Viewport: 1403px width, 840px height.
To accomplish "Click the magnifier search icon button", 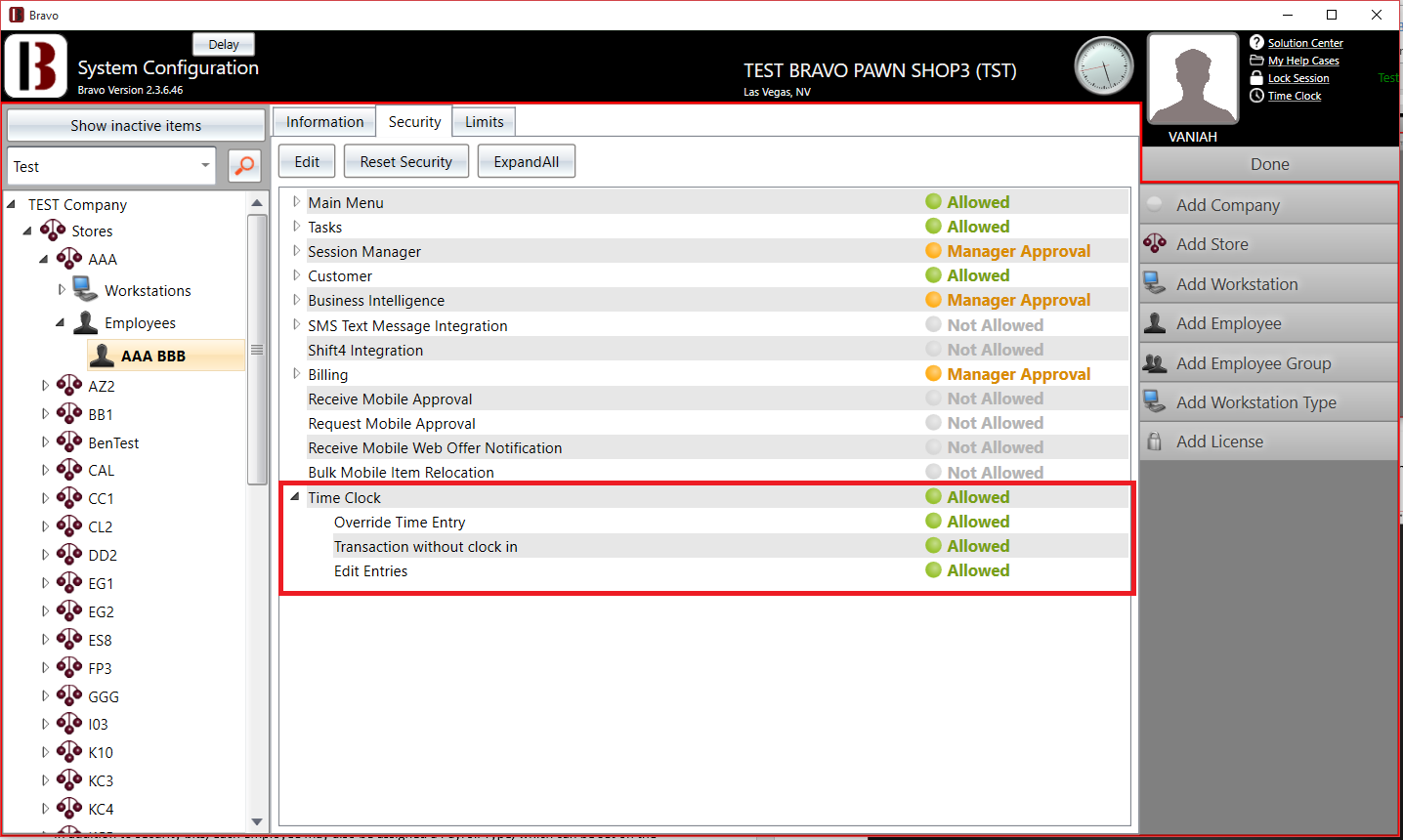I will coord(244,166).
